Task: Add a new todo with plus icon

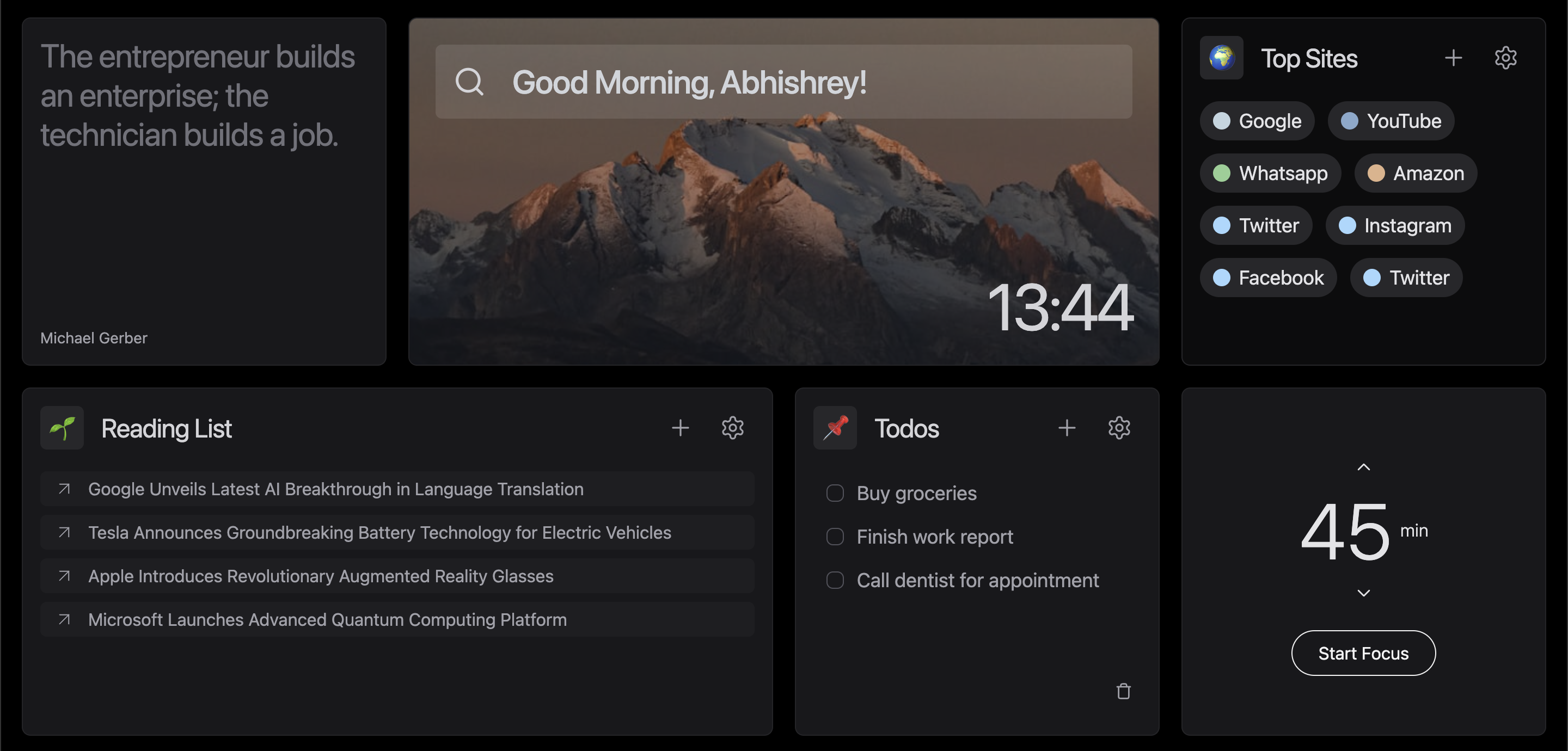Action: pos(1067,428)
